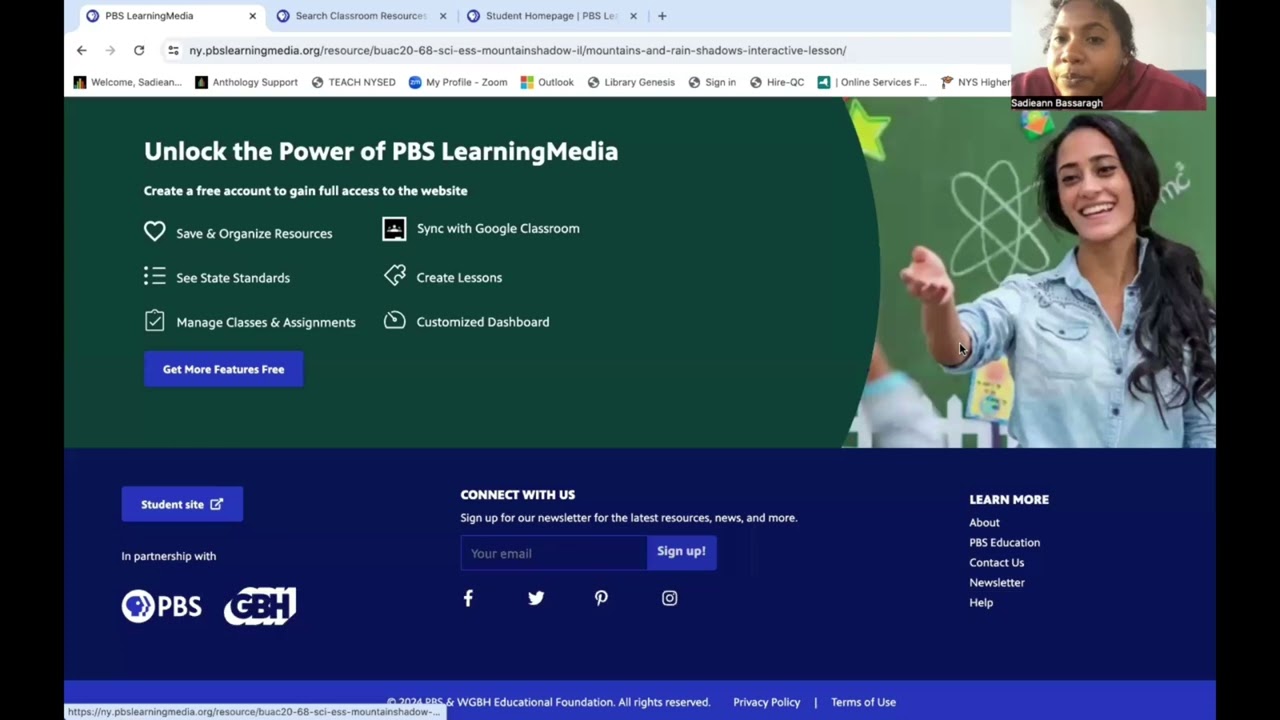Focus the Your email input field

coord(554,553)
